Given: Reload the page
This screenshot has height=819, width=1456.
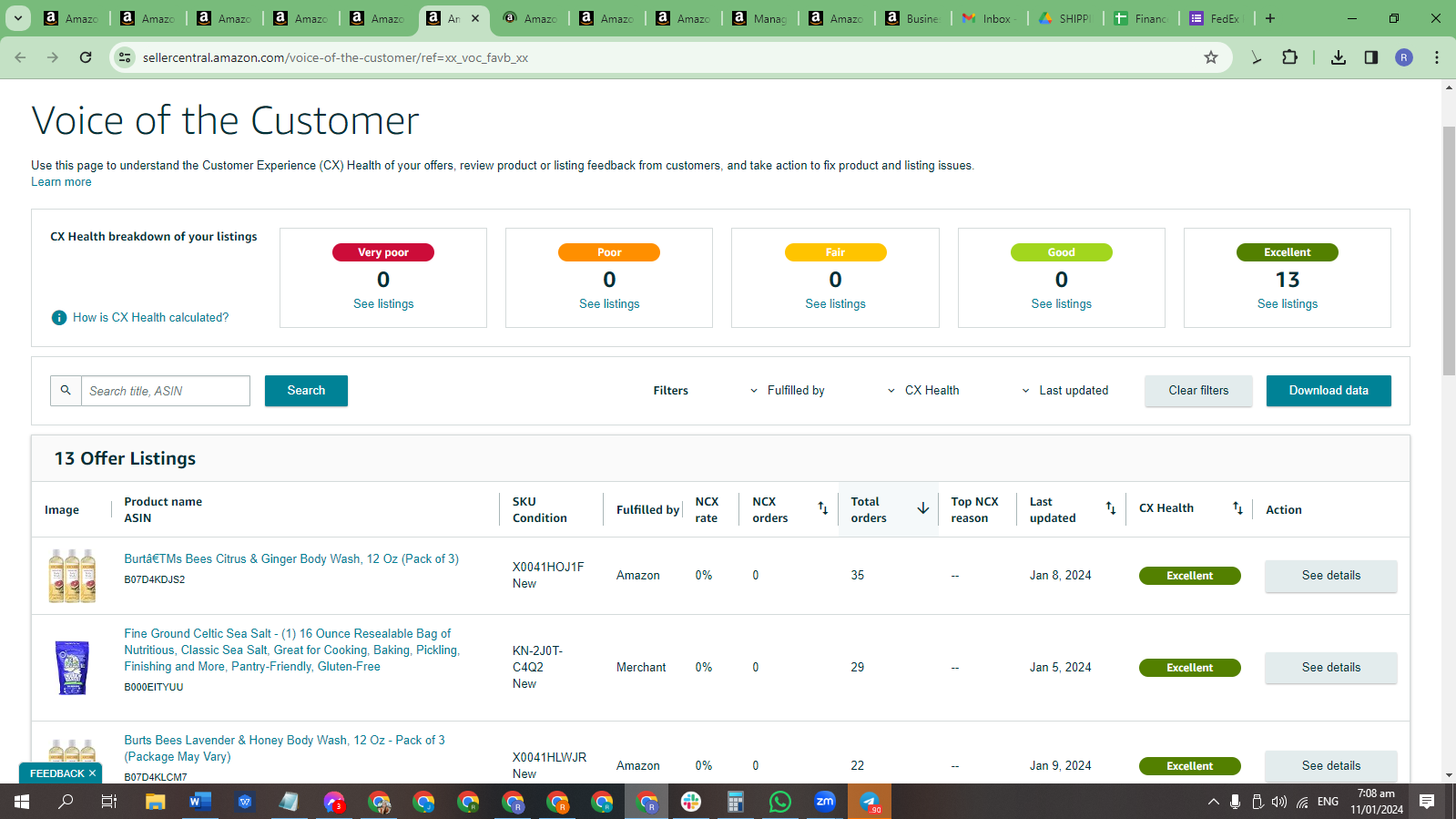Looking at the screenshot, I should pyautogui.click(x=86, y=57).
